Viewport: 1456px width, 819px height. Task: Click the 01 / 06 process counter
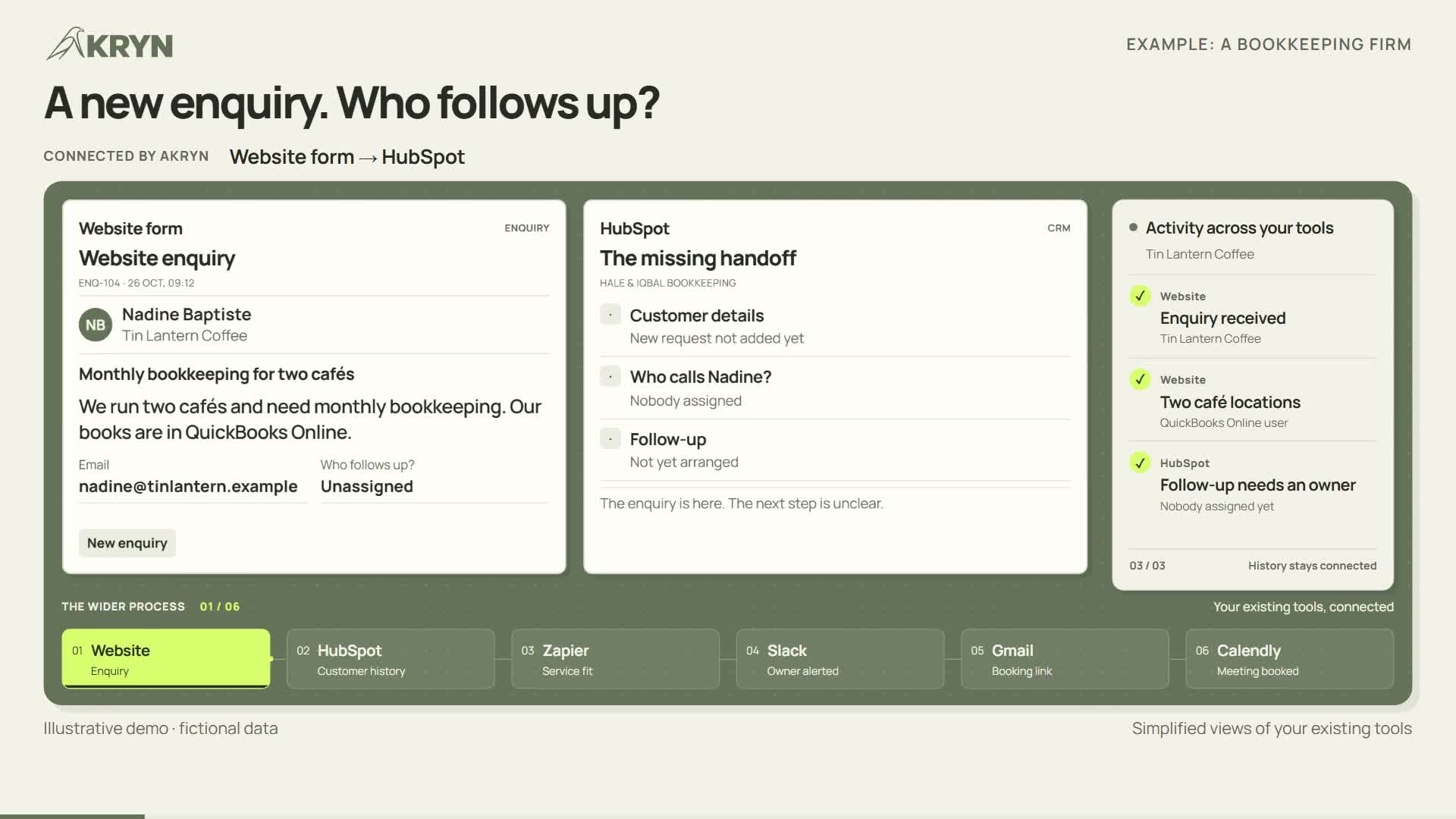(x=220, y=607)
